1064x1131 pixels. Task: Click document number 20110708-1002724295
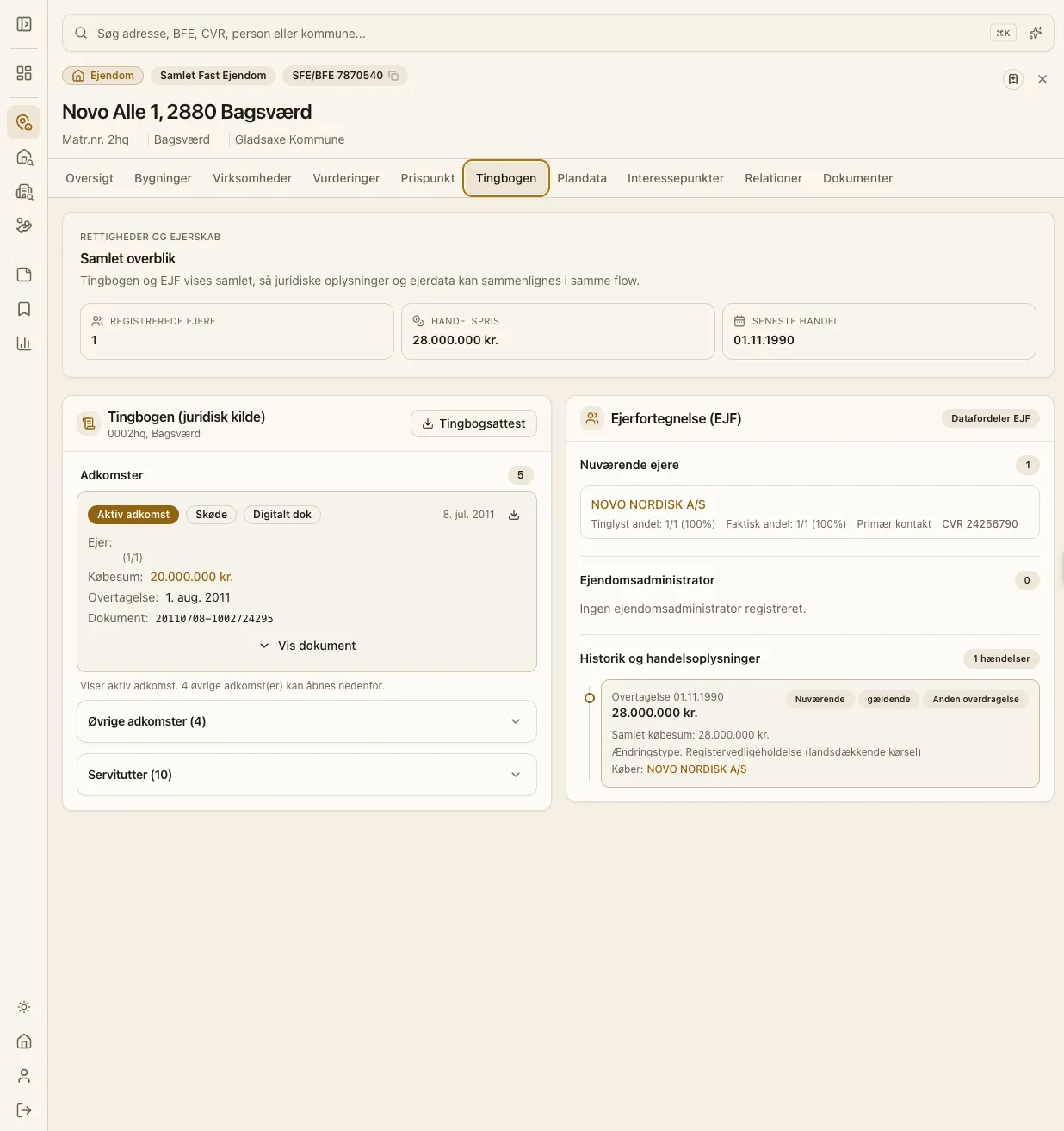[214, 619]
